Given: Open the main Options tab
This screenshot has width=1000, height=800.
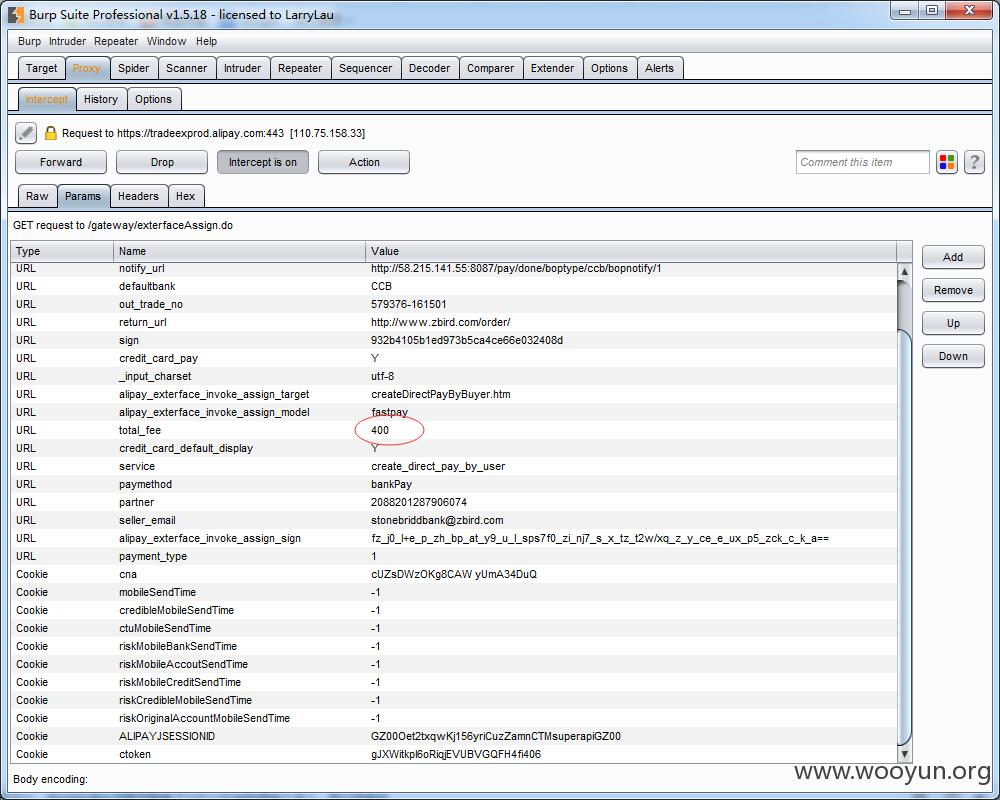Looking at the screenshot, I should pyautogui.click(x=609, y=68).
